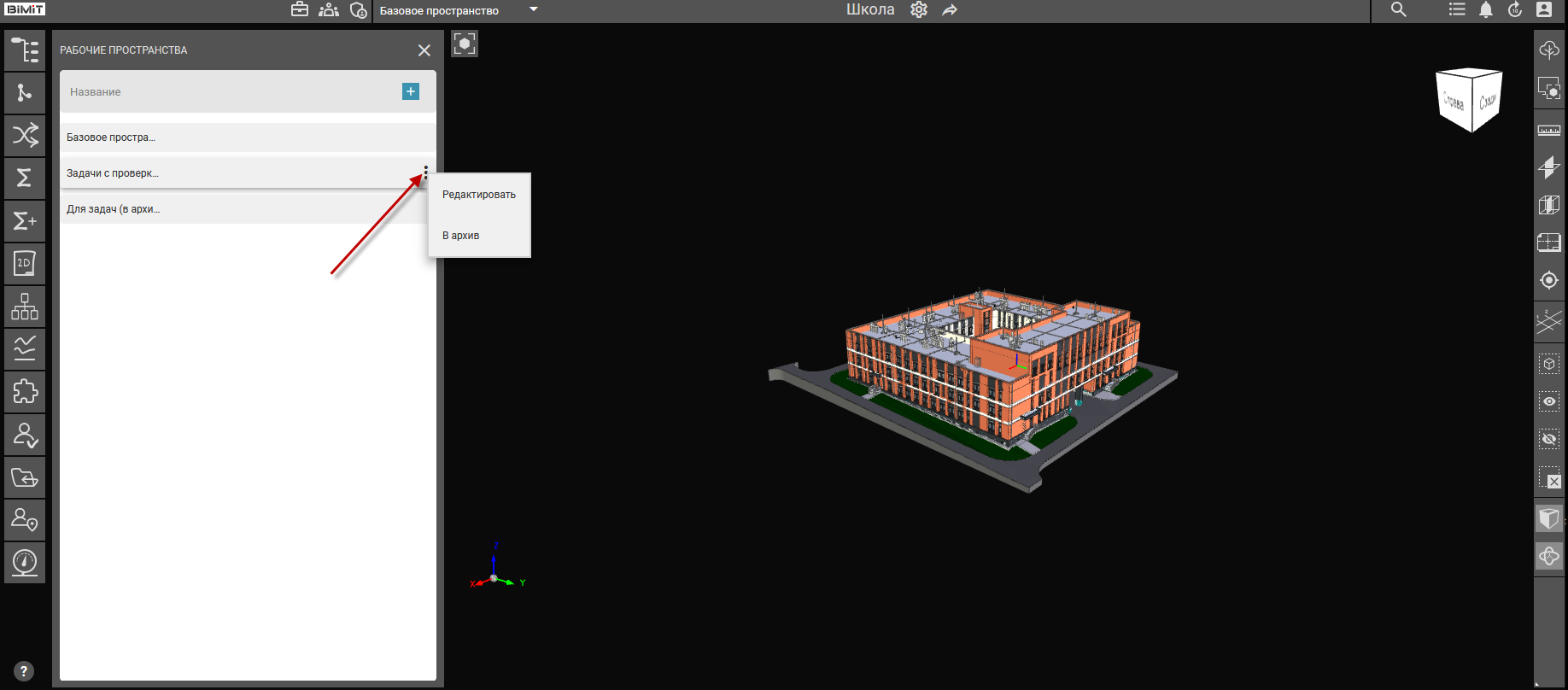1568x690 pixels.
Task: Open the ruler measurement tool
Action: coord(1548,131)
